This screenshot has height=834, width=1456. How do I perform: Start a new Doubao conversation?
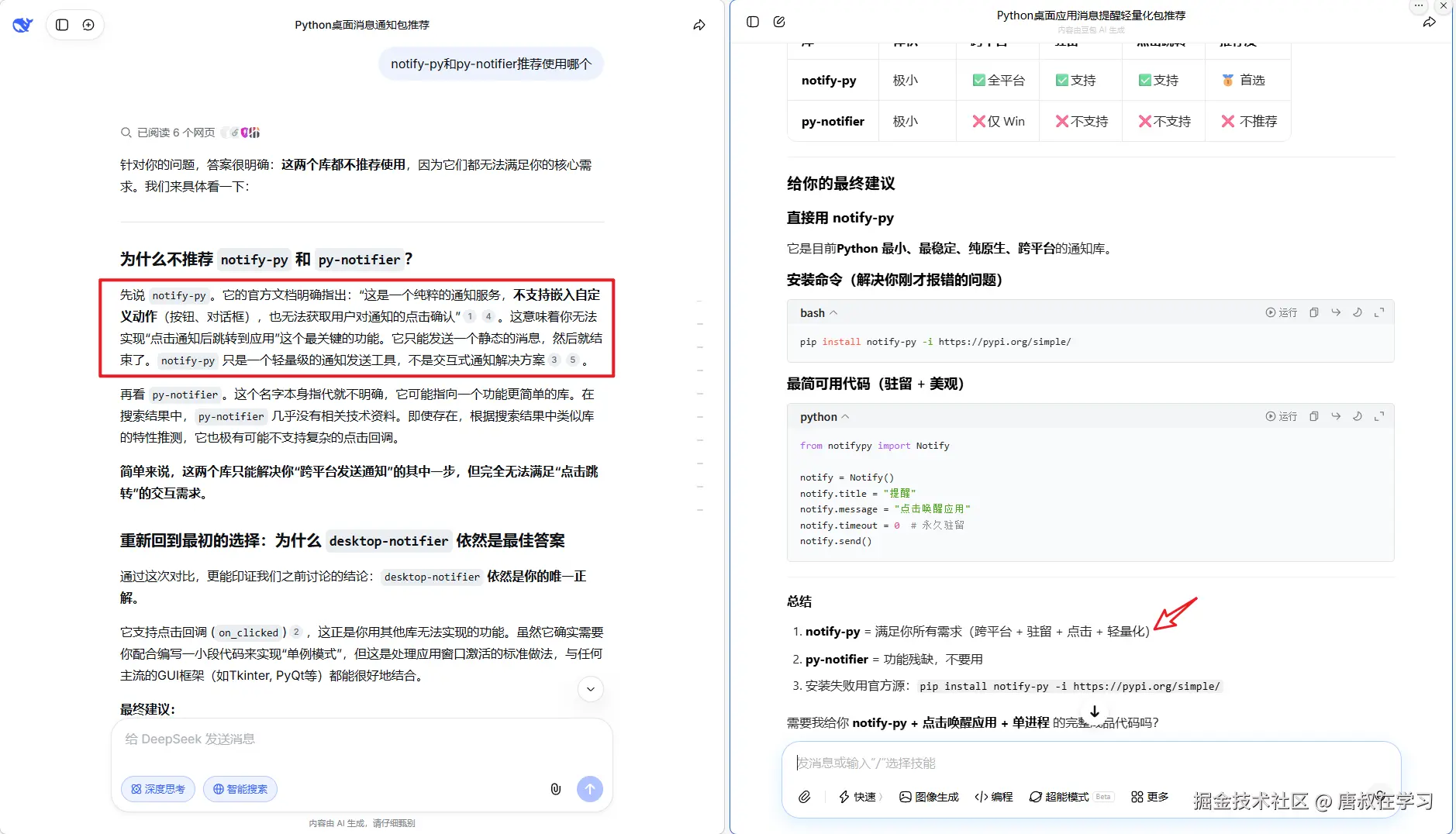779,22
